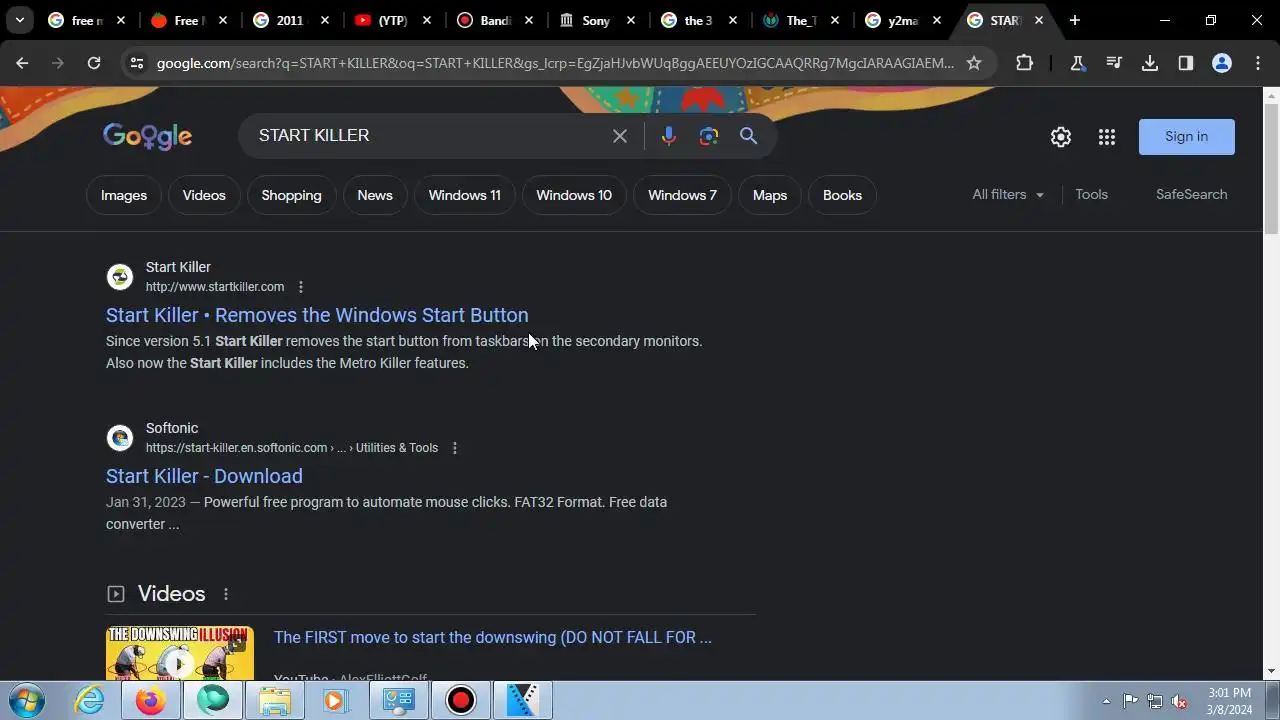Open the FIRST move downswing video link
The width and height of the screenshot is (1280, 720).
click(x=493, y=637)
